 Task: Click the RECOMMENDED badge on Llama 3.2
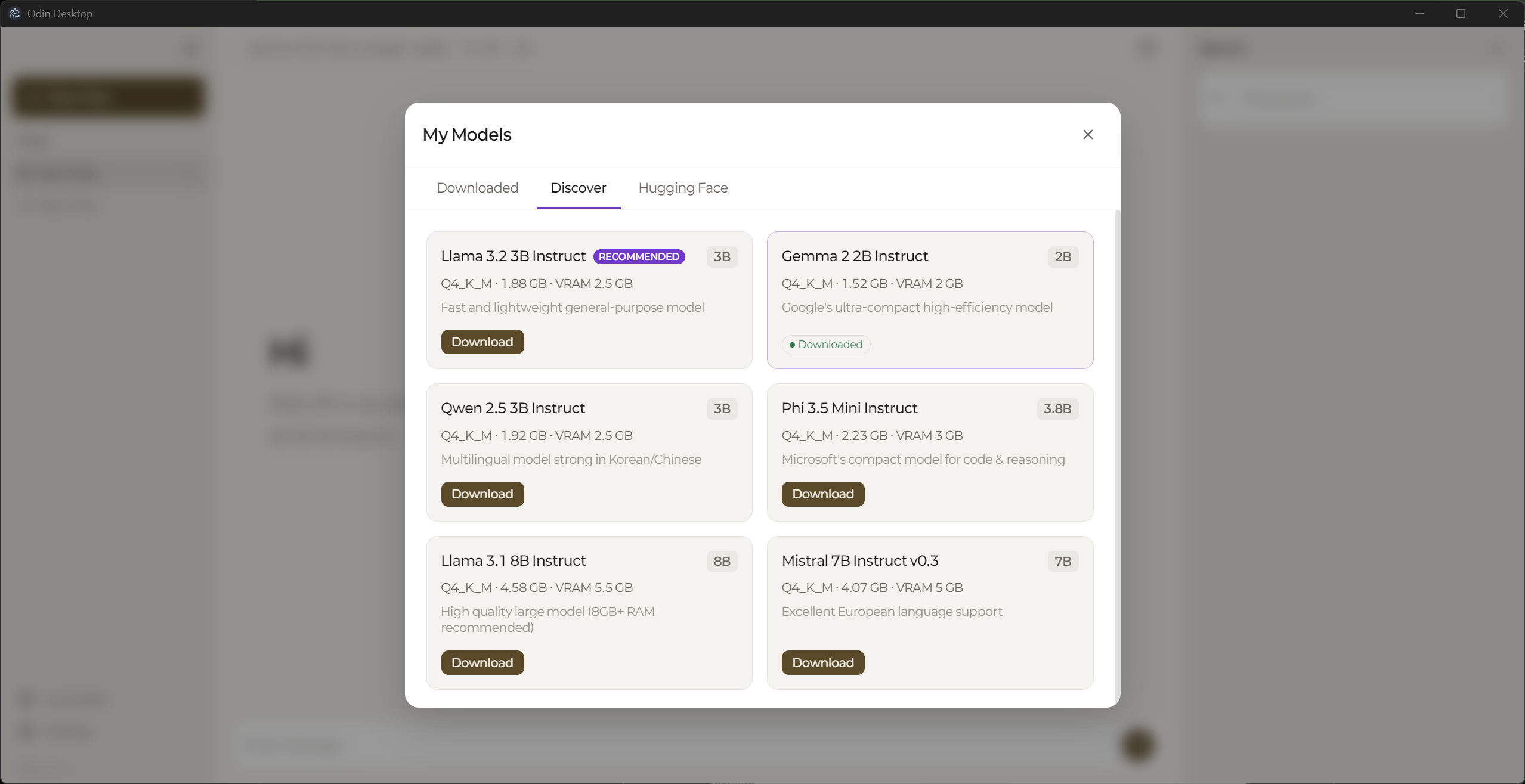click(x=639, y=256)
